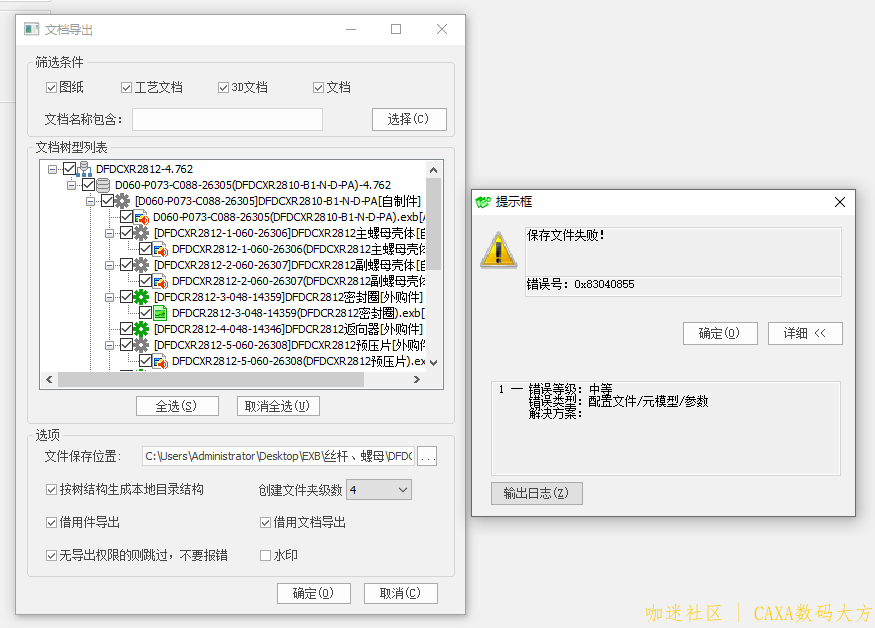Viewport: 875px width, 628px height.
Task: Click drawing icon of DFDCXR2812-5-060-26308 document
Action: [x=161, y=361]
